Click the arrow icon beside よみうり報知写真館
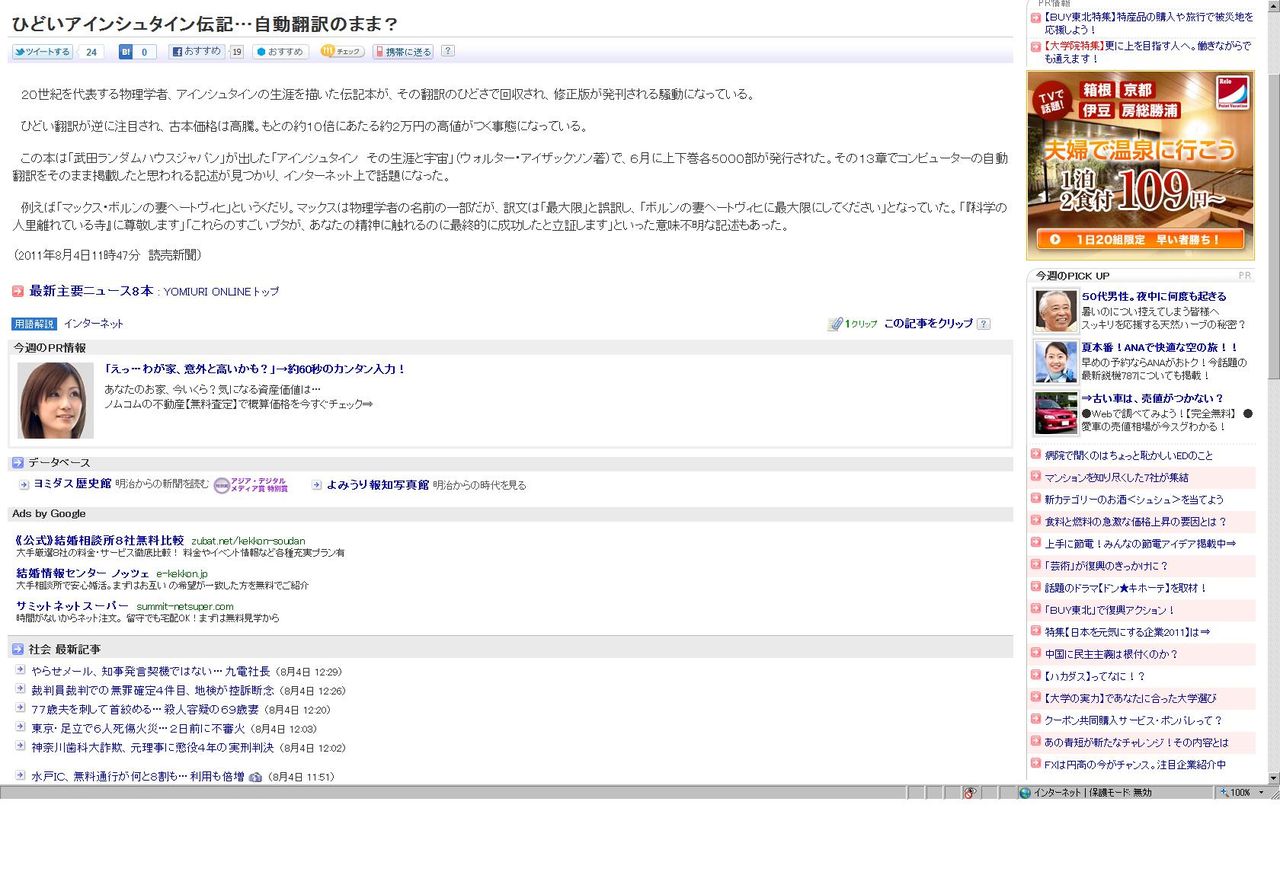Image resolution: width=1280 pixels, height=891 pixels. 317,485
